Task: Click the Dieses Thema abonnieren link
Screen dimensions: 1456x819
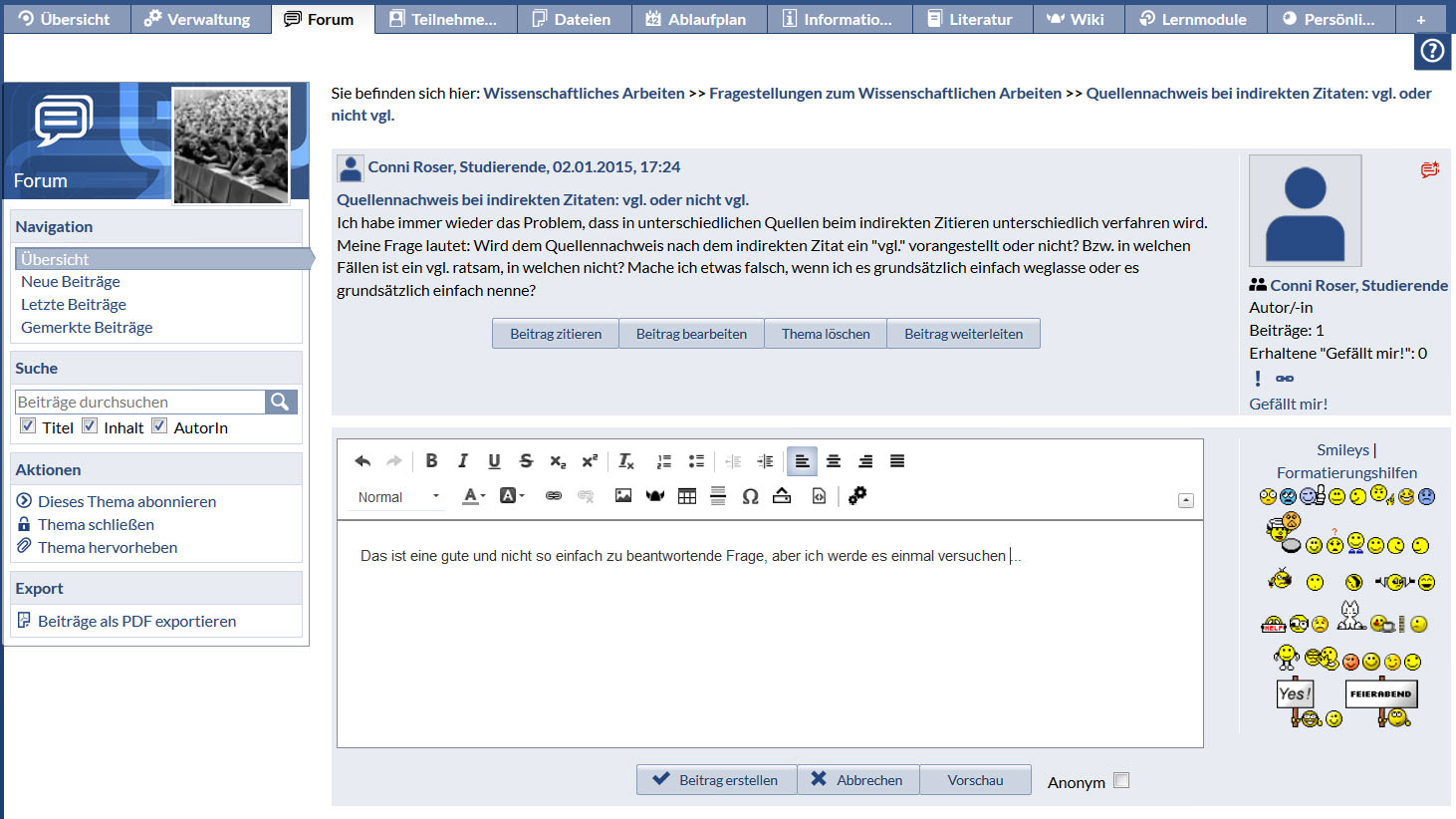Action: (x=126, y=501)
